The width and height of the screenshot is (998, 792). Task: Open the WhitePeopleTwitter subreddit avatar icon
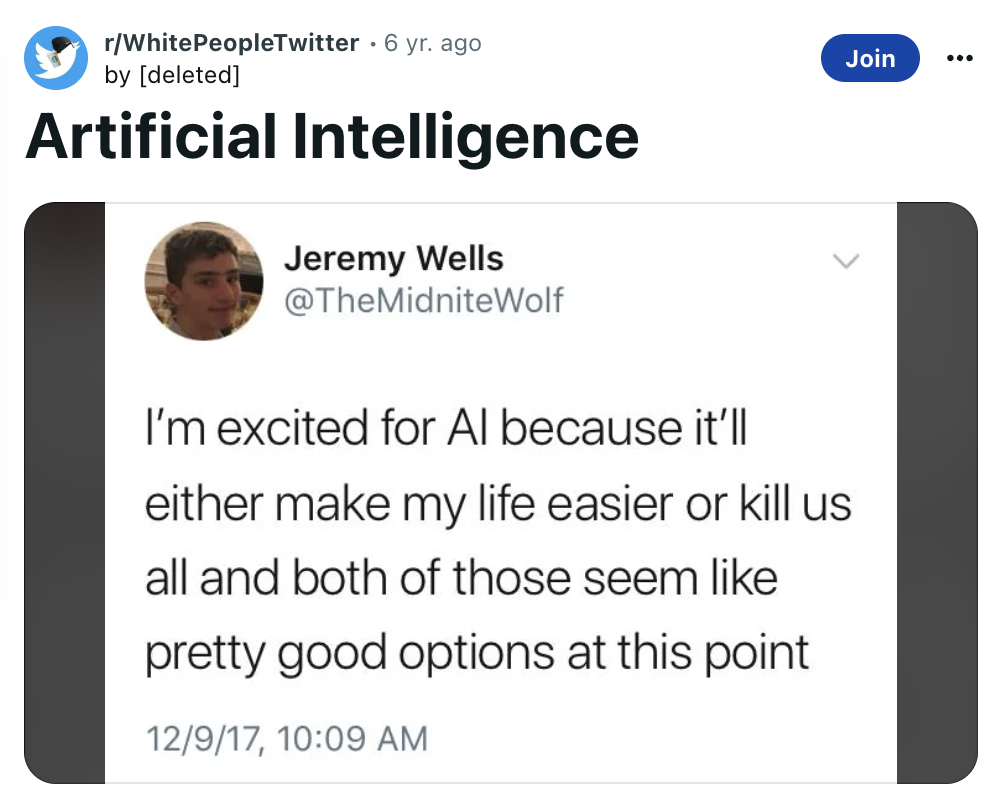56,58
